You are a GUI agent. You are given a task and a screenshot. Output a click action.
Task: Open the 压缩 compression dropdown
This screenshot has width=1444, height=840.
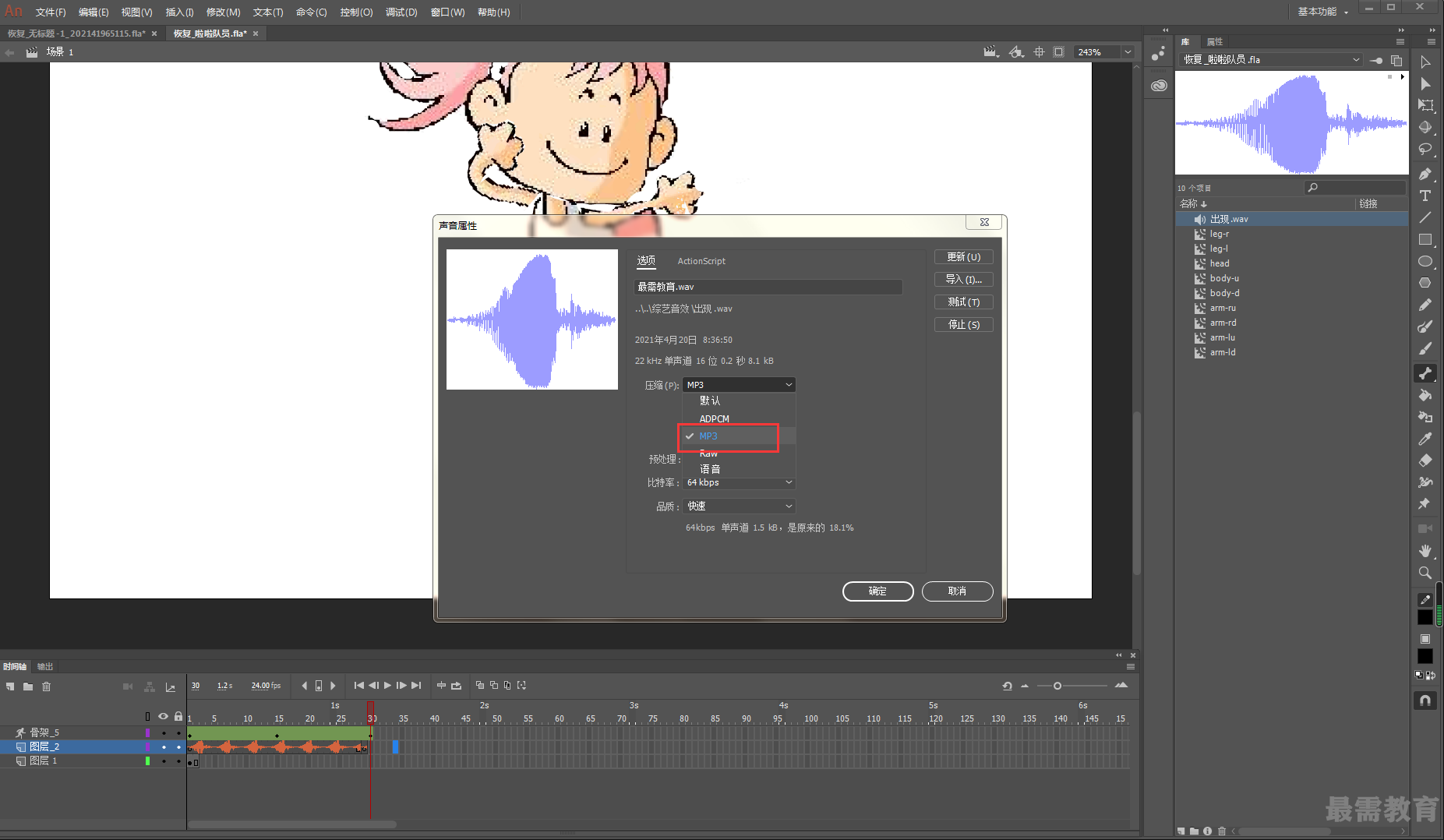[x=739, y=385]
